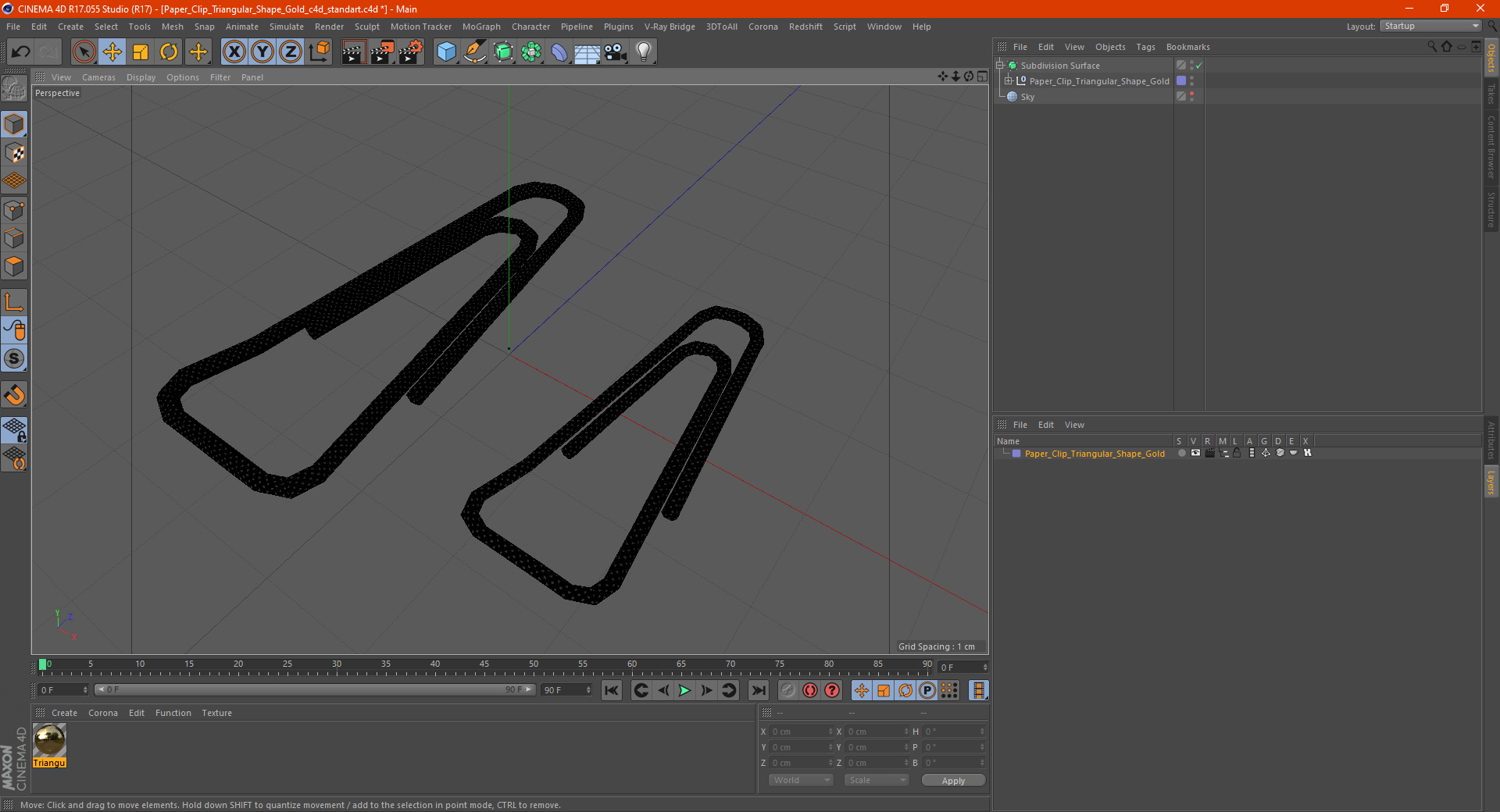Open the Object Manager Tags menu

click(x=1145, y=47)
